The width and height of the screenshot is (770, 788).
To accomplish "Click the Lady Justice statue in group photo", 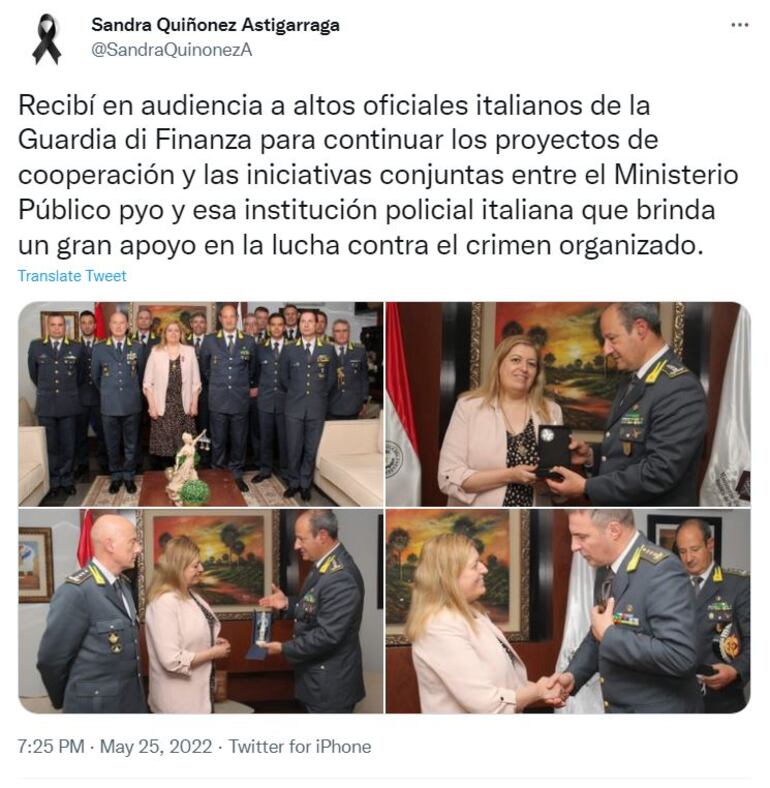I will pos(185,462).
